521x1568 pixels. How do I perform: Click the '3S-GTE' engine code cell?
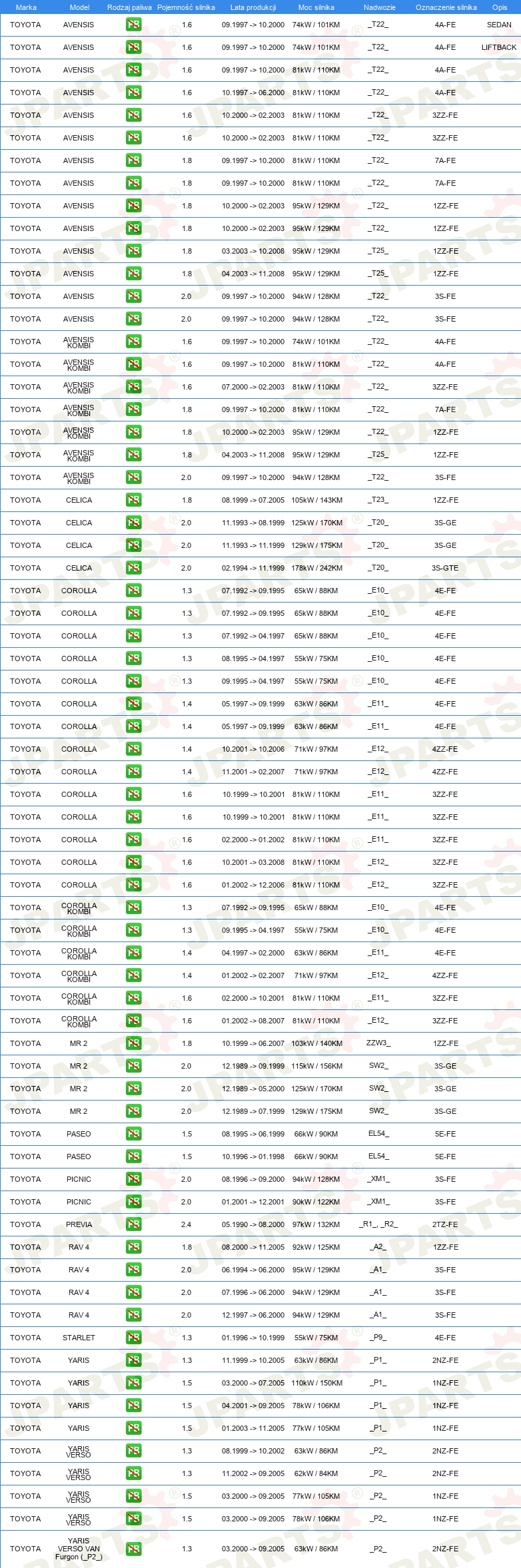[x=445, y=568]
